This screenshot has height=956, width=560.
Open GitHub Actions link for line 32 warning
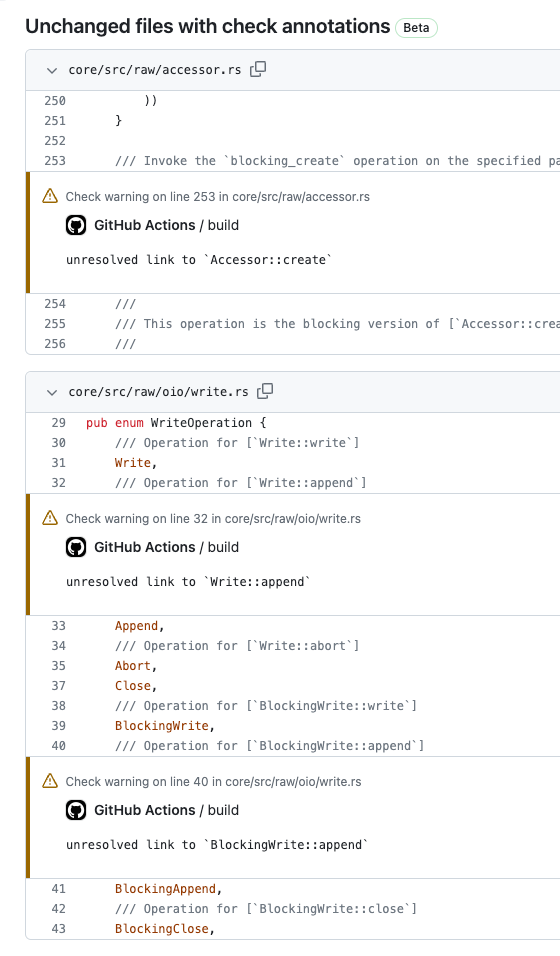[x=145, y=547]
